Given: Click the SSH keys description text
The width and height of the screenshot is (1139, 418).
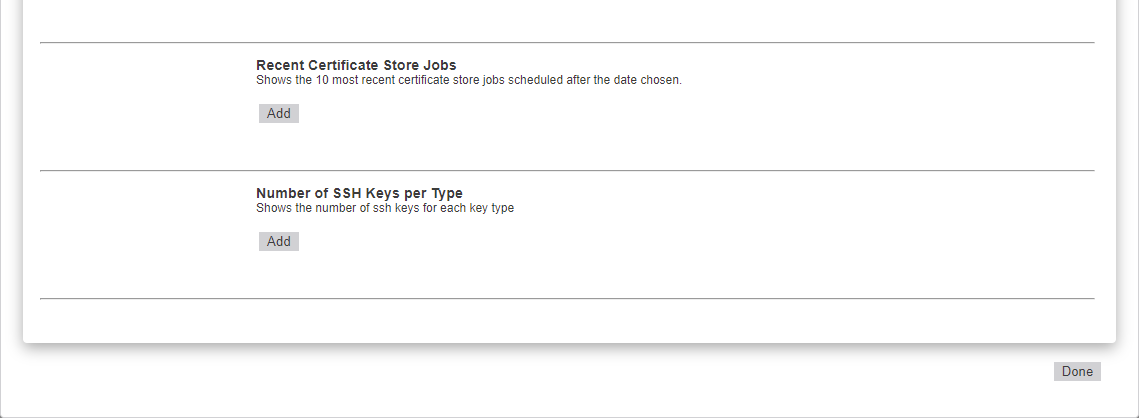Looking at the screenshot, I should pos(384,208).
